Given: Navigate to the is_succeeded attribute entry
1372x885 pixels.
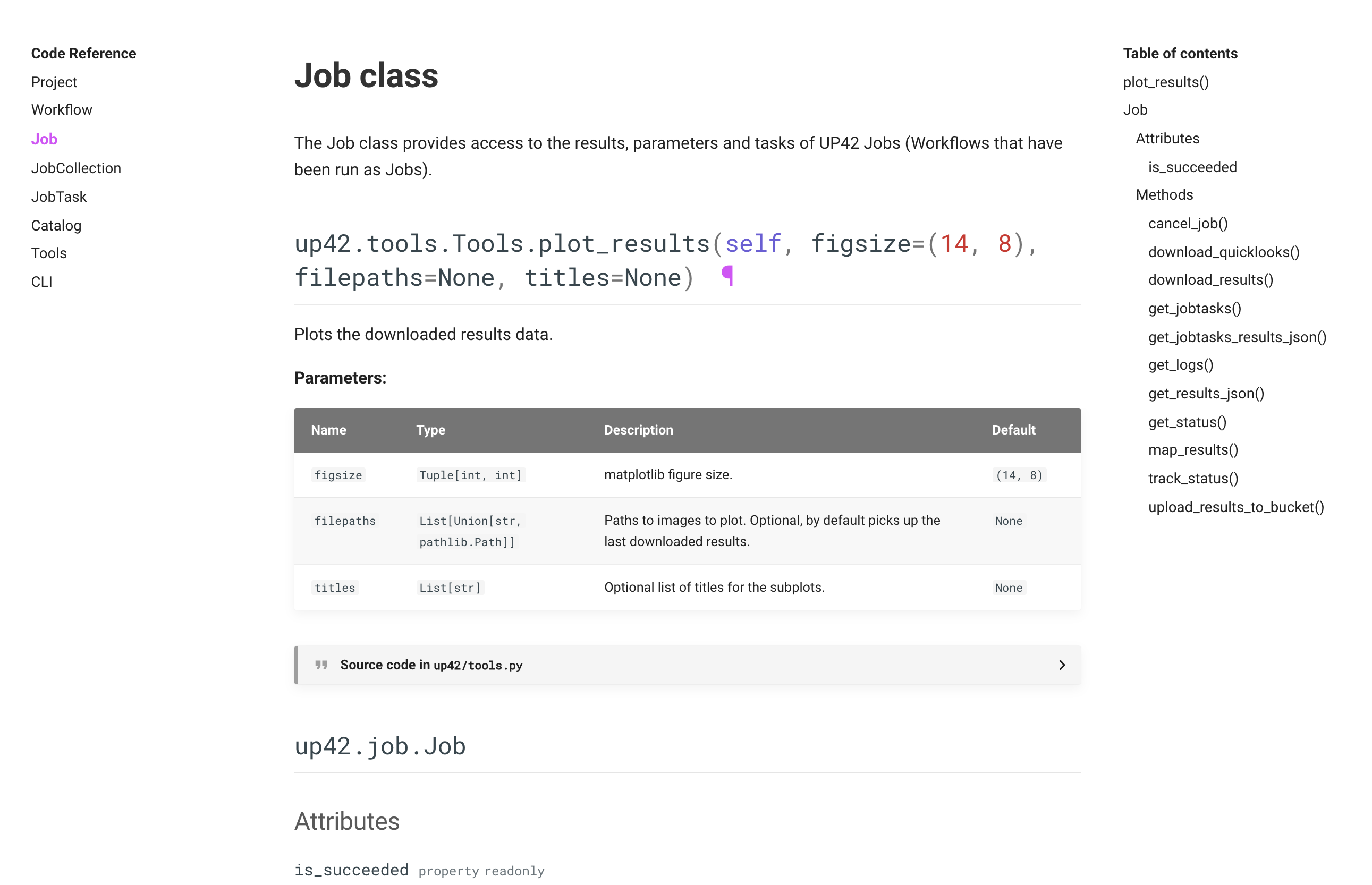Looking at the screenshot, I should [x=1192, y=167].
